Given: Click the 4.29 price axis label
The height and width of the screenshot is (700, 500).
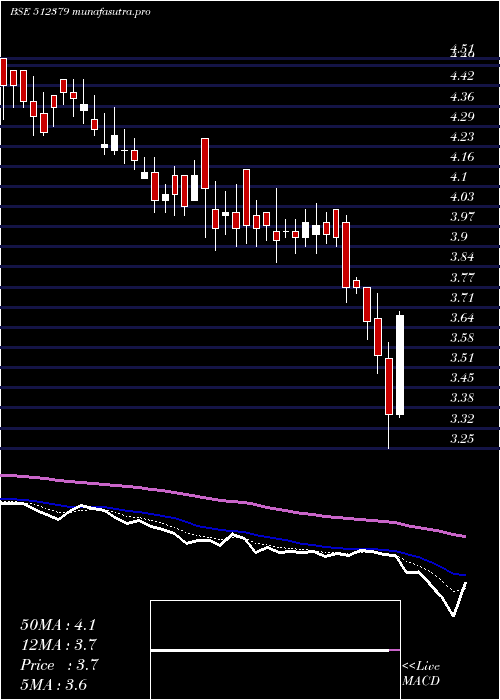Looking at the screenshot, I should pos(462,117).
